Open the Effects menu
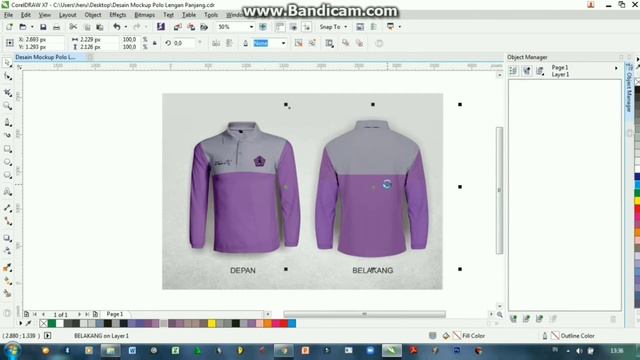Screen dimensions: 640x360 click(118, 15)
